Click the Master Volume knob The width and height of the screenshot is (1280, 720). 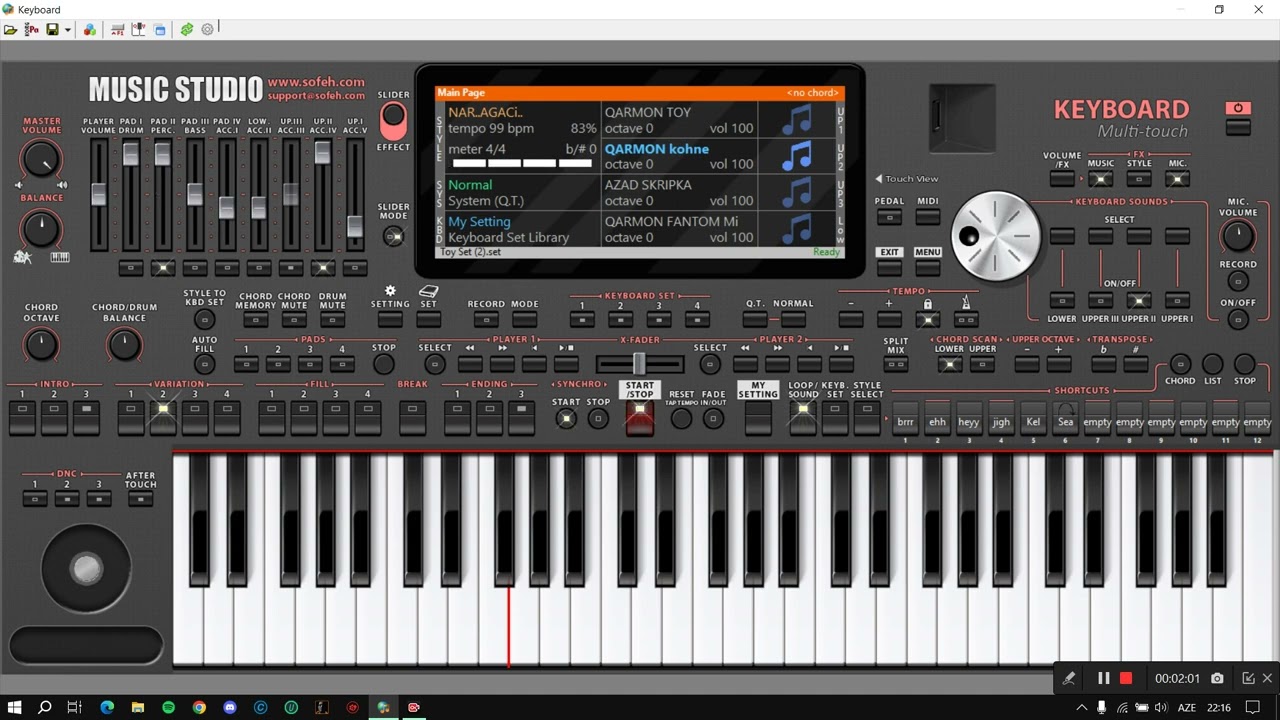tap(41, 159)
